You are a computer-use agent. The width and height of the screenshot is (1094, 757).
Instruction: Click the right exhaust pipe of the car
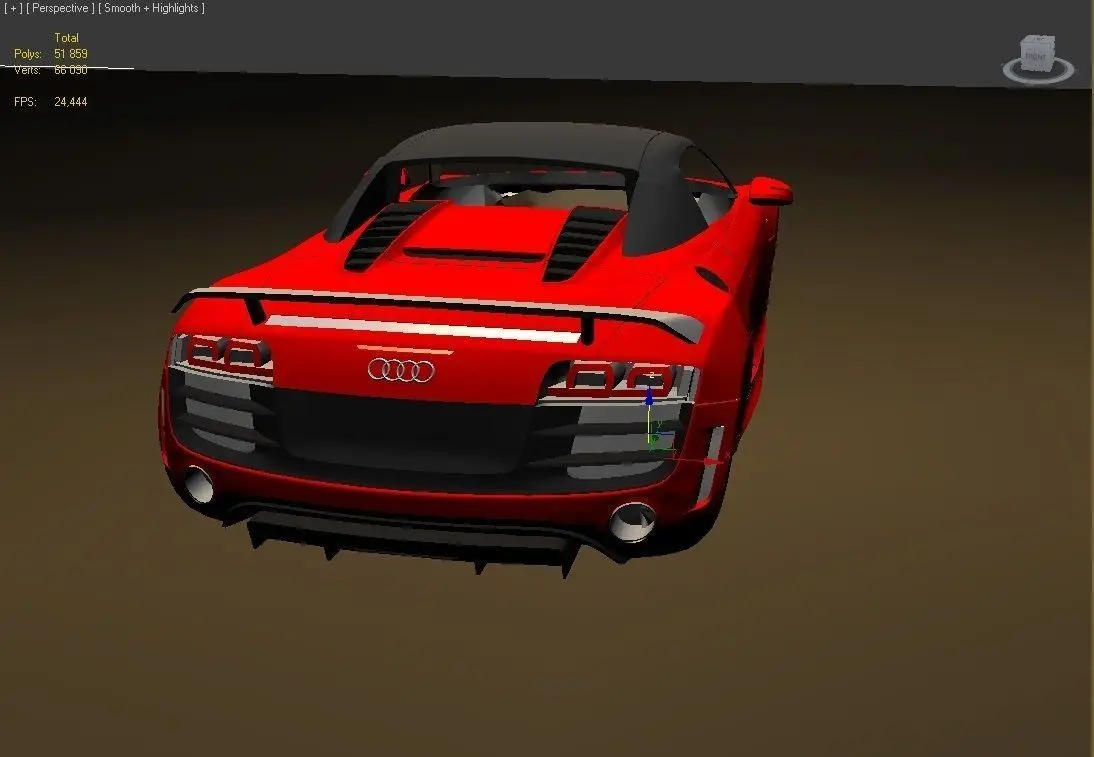(633, 522)
